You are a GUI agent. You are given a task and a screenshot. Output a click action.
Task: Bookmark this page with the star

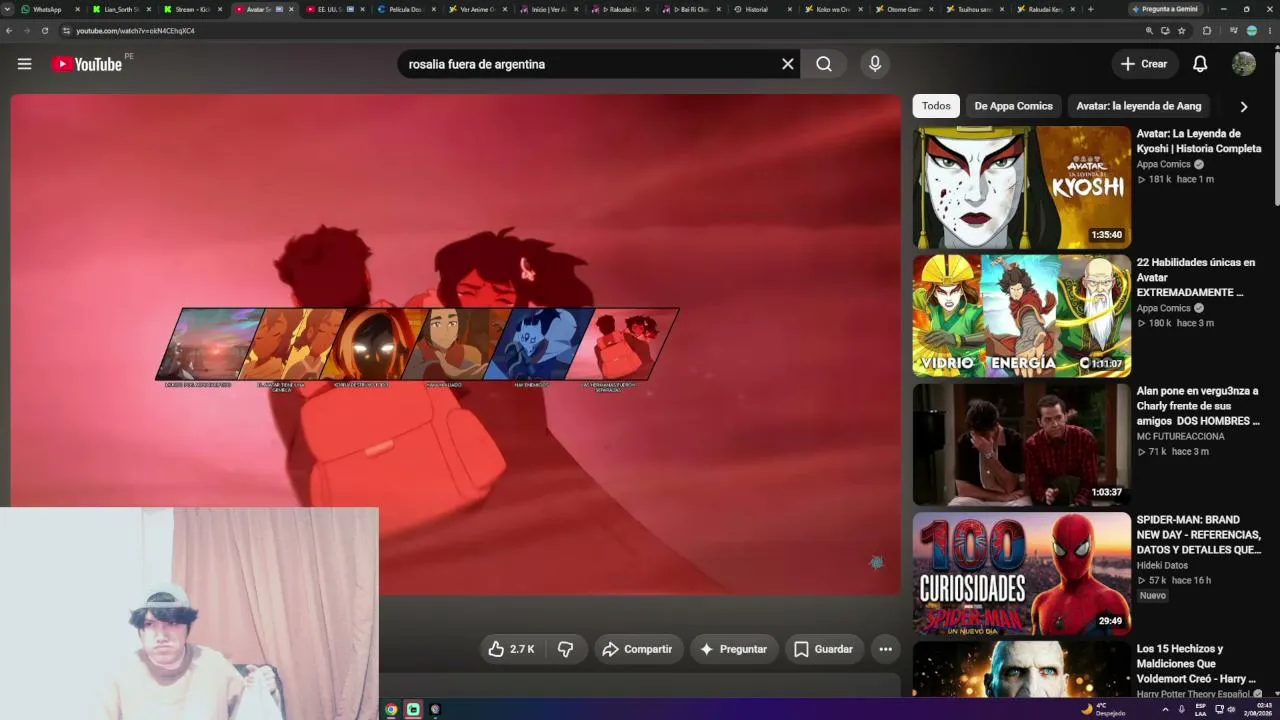pos(1181,31)
